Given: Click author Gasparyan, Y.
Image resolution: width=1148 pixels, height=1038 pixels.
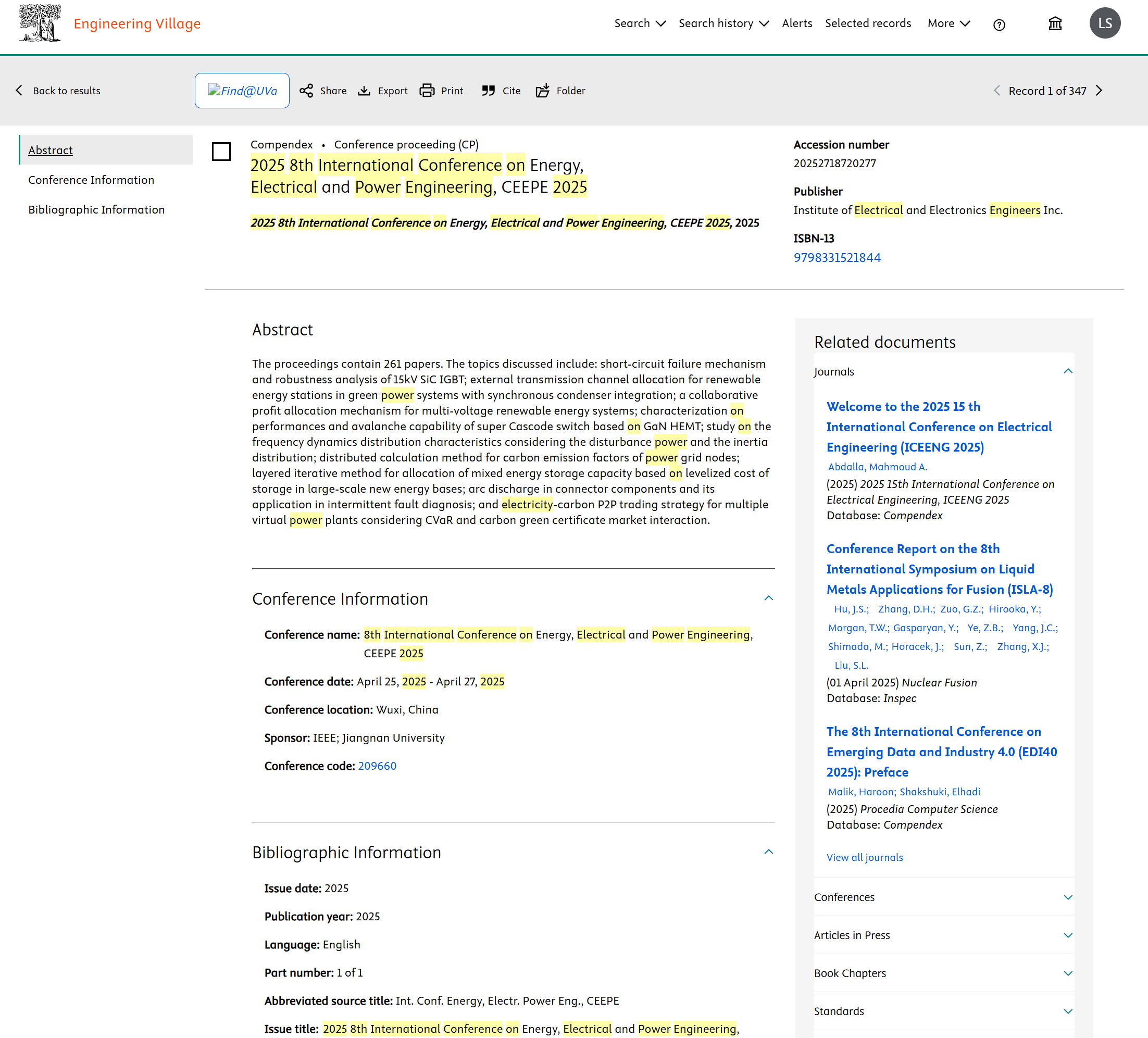Looking at the screenshot, I should 926,628.
